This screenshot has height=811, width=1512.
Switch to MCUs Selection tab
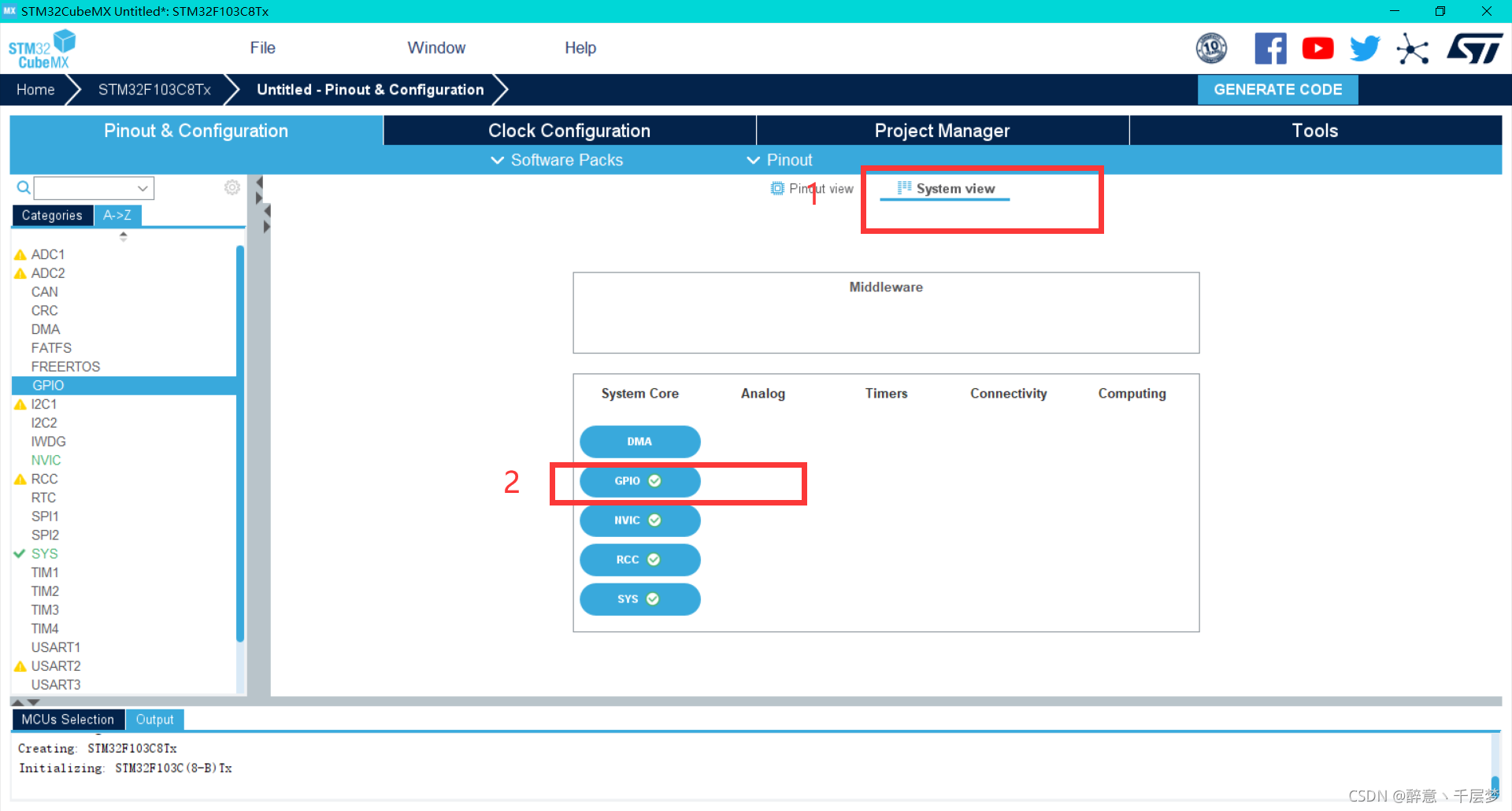pos(68,720)
